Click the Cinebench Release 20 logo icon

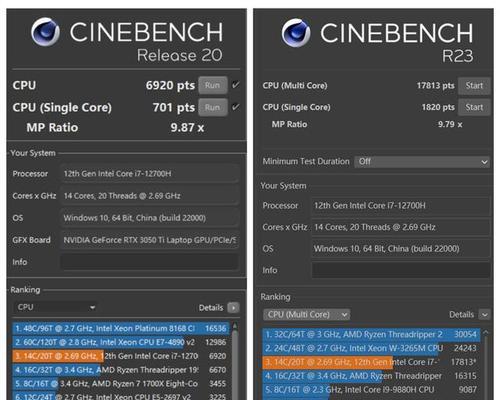[46, 32]
